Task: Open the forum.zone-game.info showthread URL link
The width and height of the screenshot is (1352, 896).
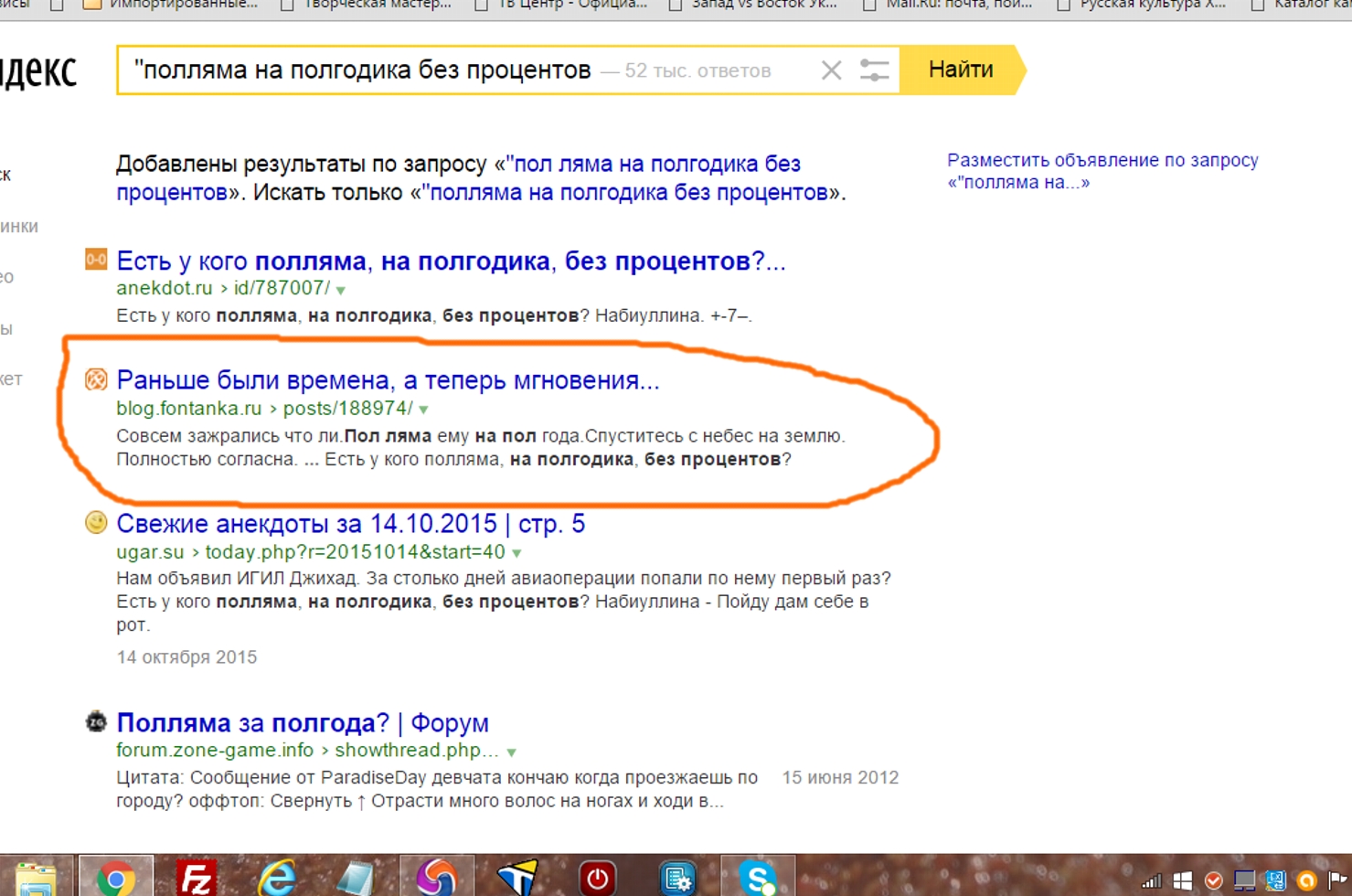Action: (x=308, y=750)
